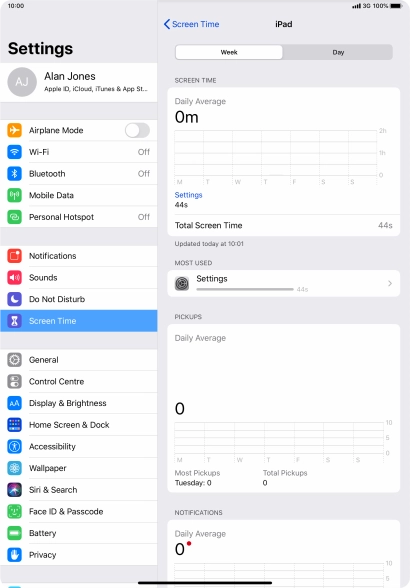Toggle the Airplane Mode switch
Viewport: 410px width, 588px height.
click(137, 130)
